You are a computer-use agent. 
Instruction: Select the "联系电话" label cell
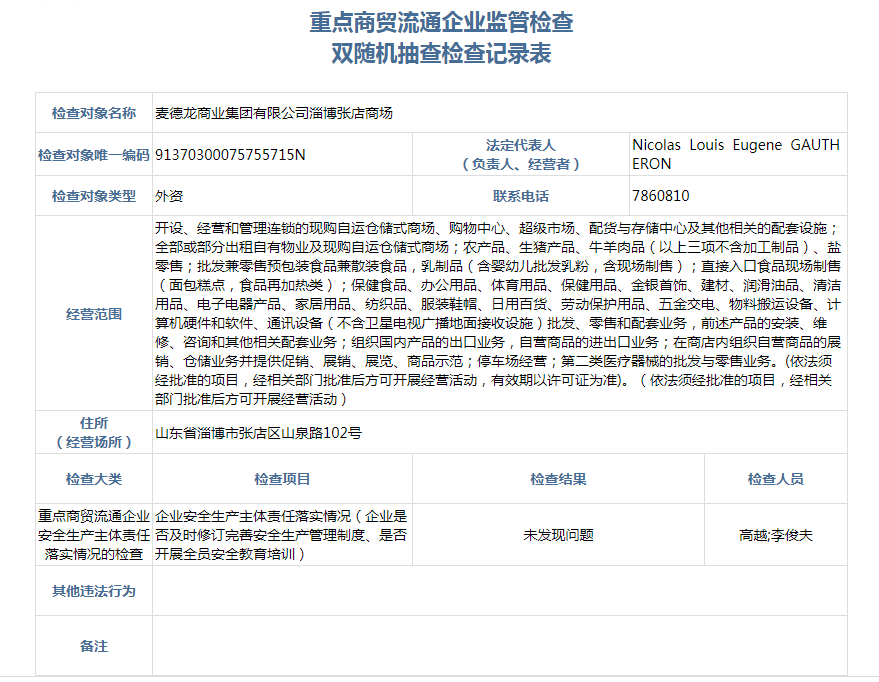pos(521,196)
